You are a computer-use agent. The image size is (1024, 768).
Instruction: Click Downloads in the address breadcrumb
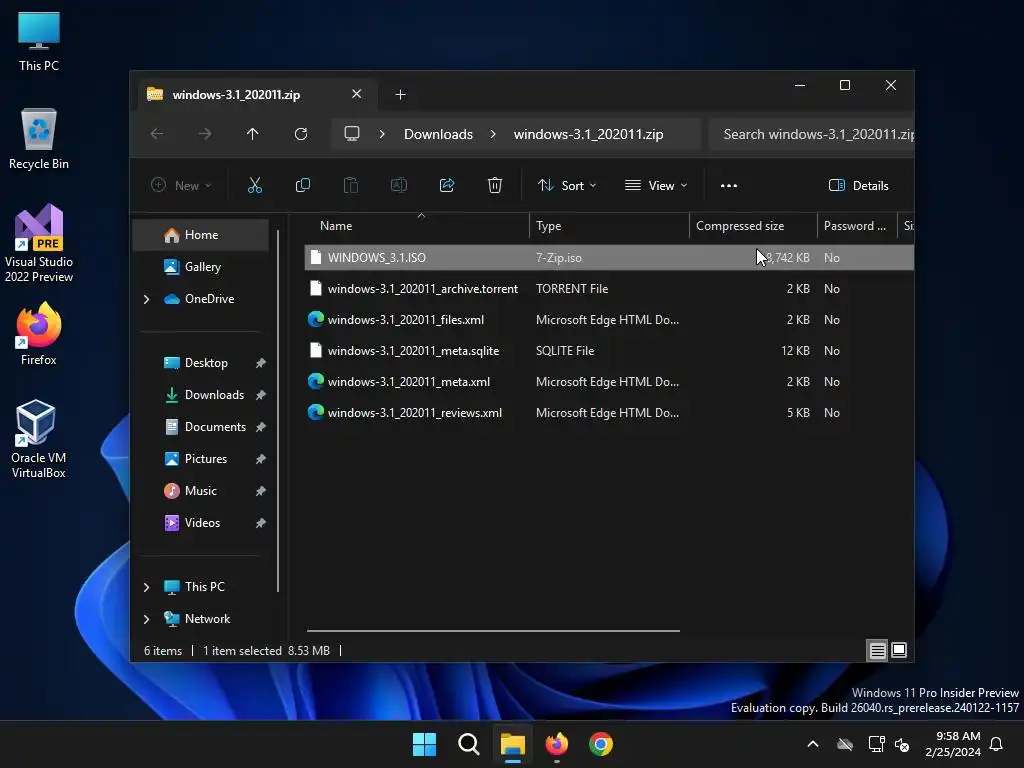438,134
